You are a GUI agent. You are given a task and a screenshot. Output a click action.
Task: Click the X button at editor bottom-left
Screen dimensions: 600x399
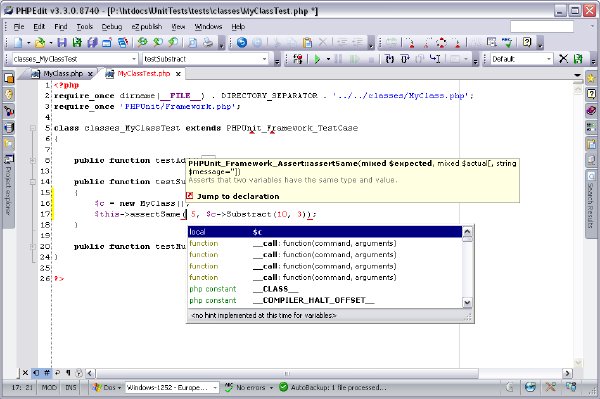25,373
